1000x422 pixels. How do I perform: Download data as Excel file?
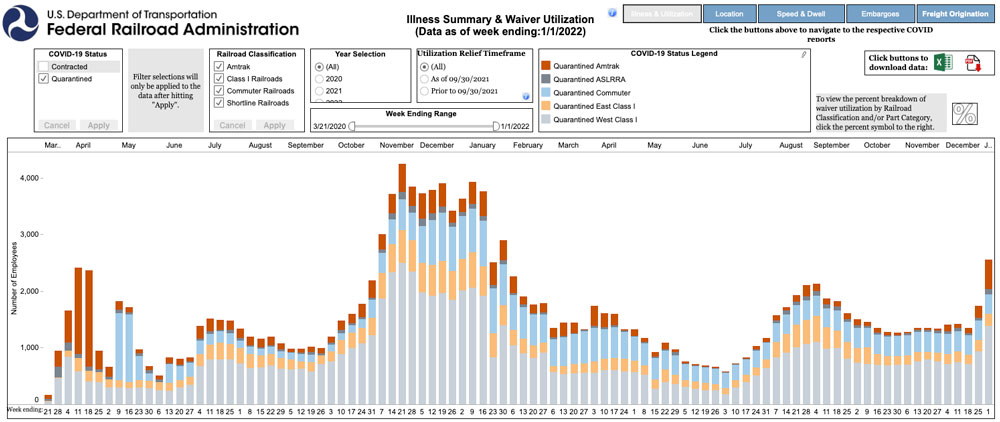941,63
